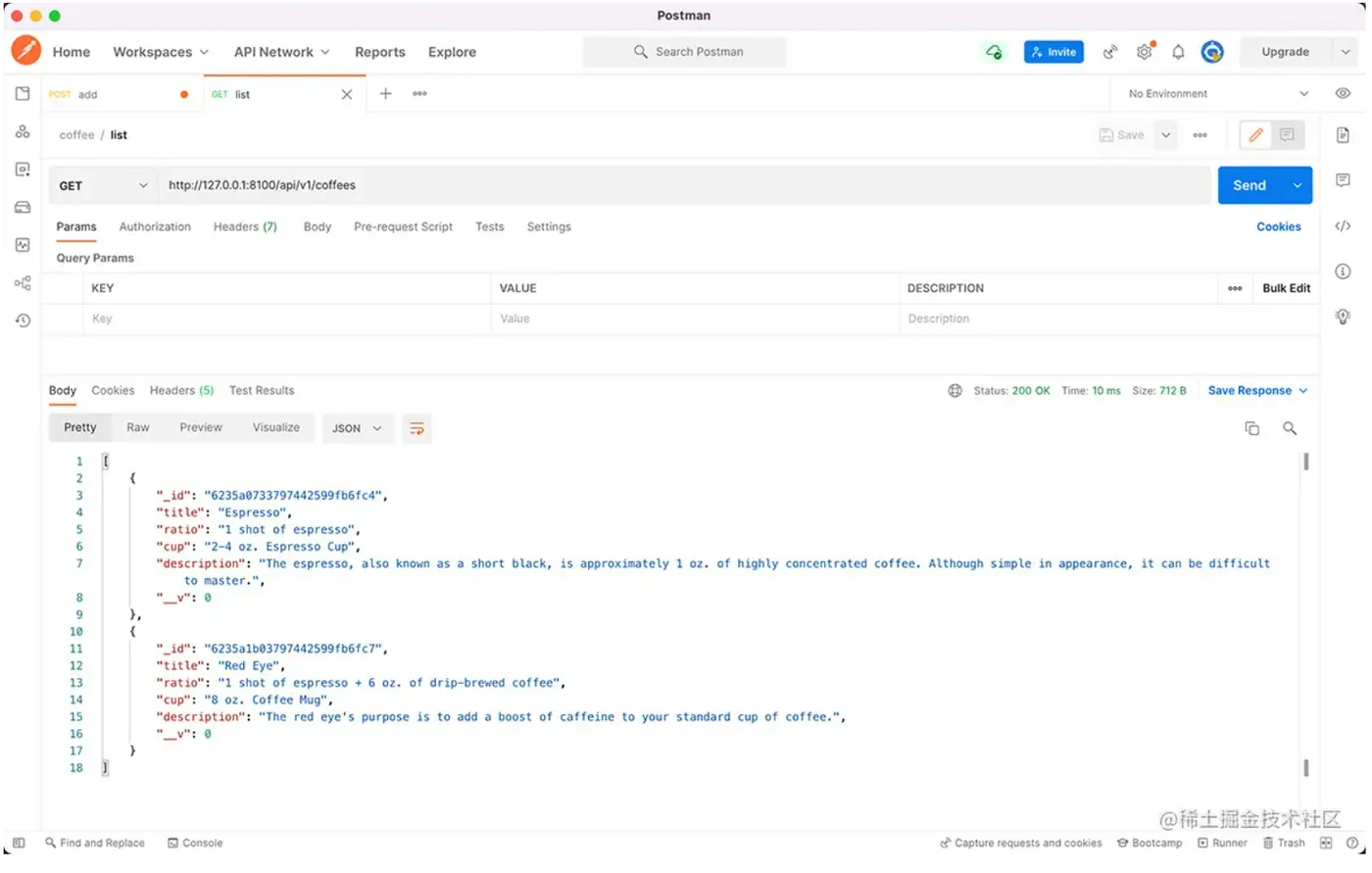The width and height of the screenshot is (1372, 873).
Task: Open the code snippet icon
Action: (x=1343, y=226)
